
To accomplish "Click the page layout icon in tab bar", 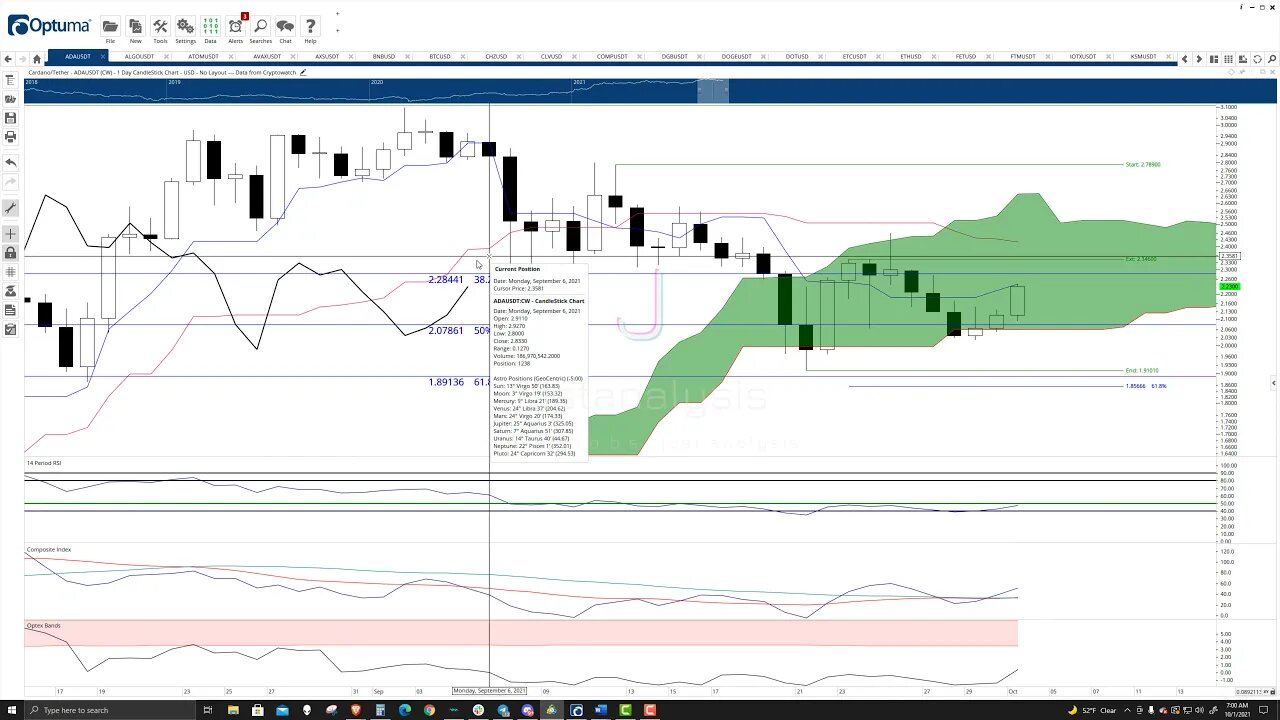I will 1214,59.
